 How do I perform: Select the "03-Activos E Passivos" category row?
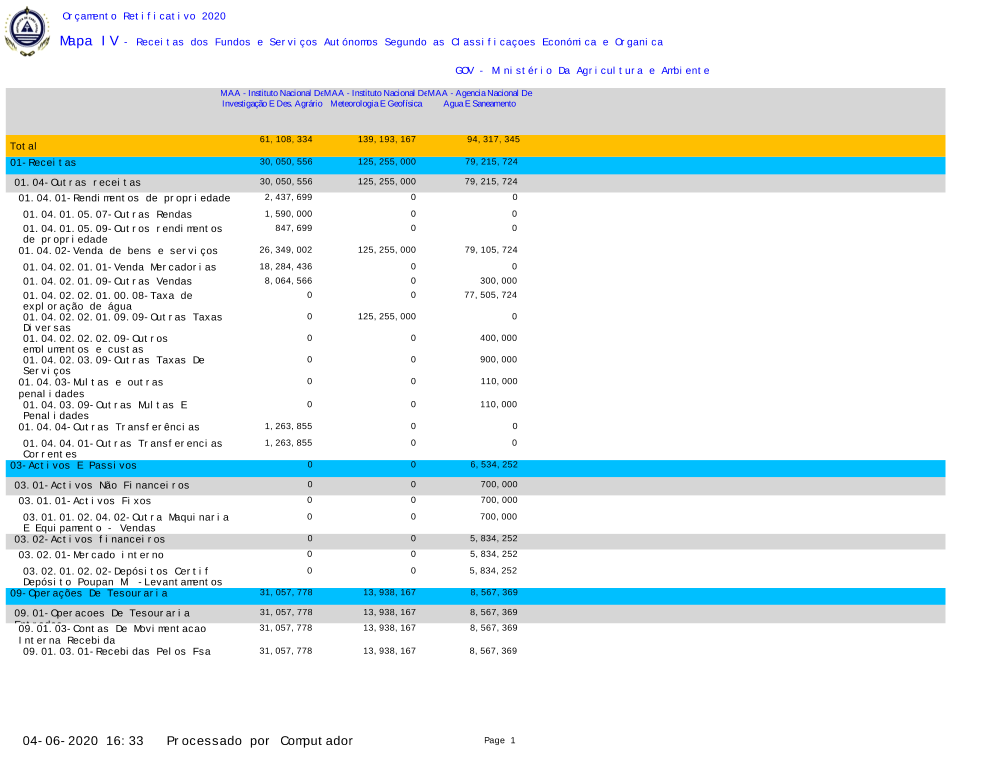(x=73, y=466)
